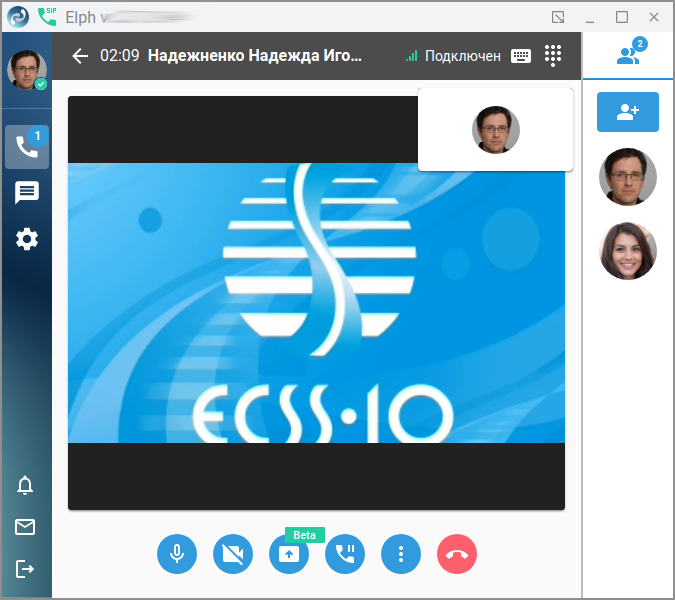Image resolution: width=675 pixels, height=600 pixels.
Task: Add a participant to the call
Action: [x=628, y=112]
